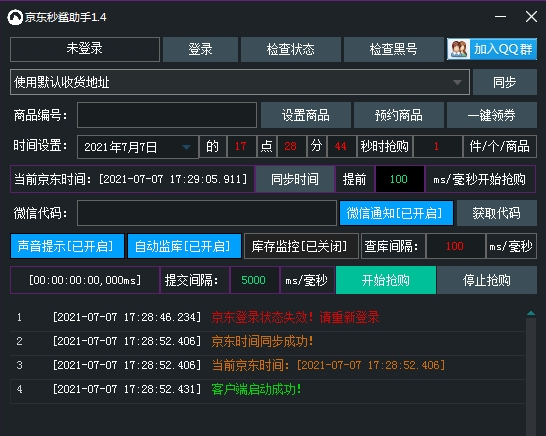Click the minute field showing 28

[291, 146]
